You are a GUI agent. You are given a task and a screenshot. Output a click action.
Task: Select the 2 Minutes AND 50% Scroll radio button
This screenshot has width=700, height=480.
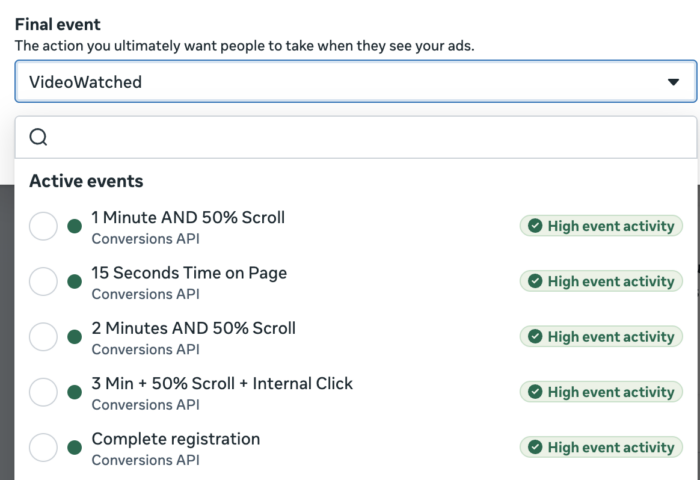point(43,337)
